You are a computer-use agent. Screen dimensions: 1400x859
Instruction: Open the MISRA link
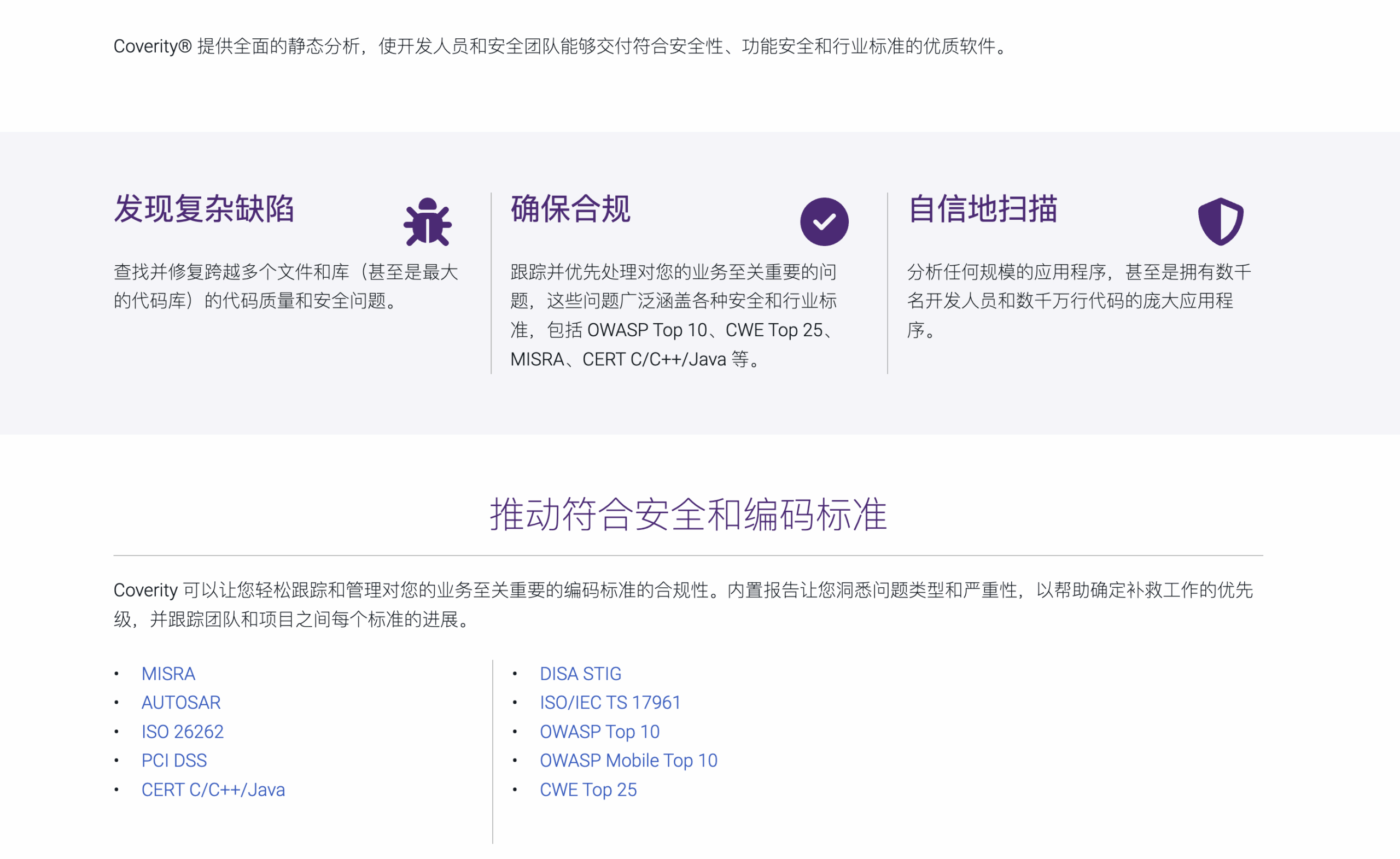click(x=168, y=674)
